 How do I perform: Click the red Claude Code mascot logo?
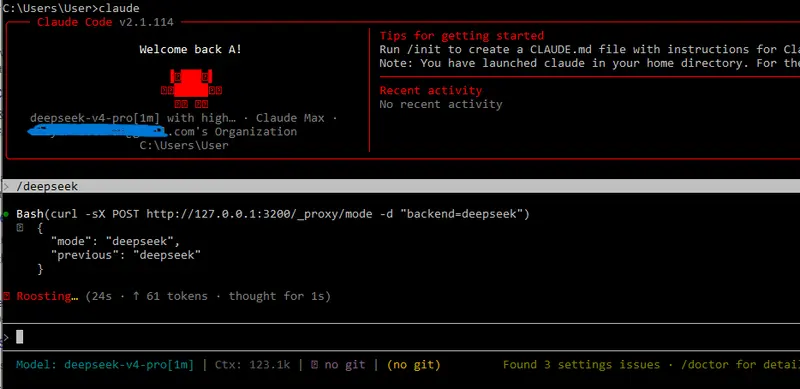(x=191, y=89)
